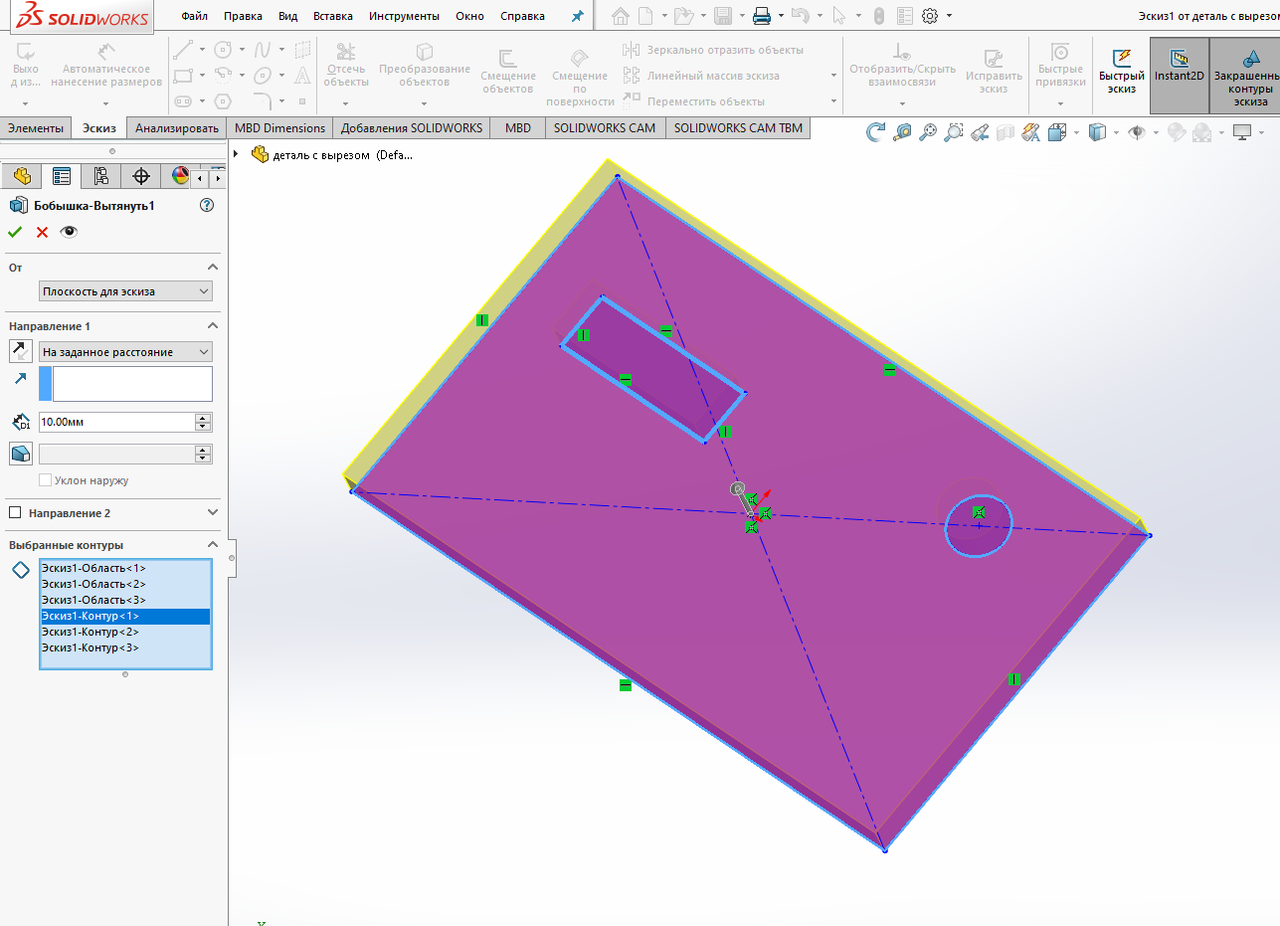Image resolution: width=1280 pixels, height=926 pixels.
Task: Confirm extrude with the green checkmark
Action: (15, 232)
